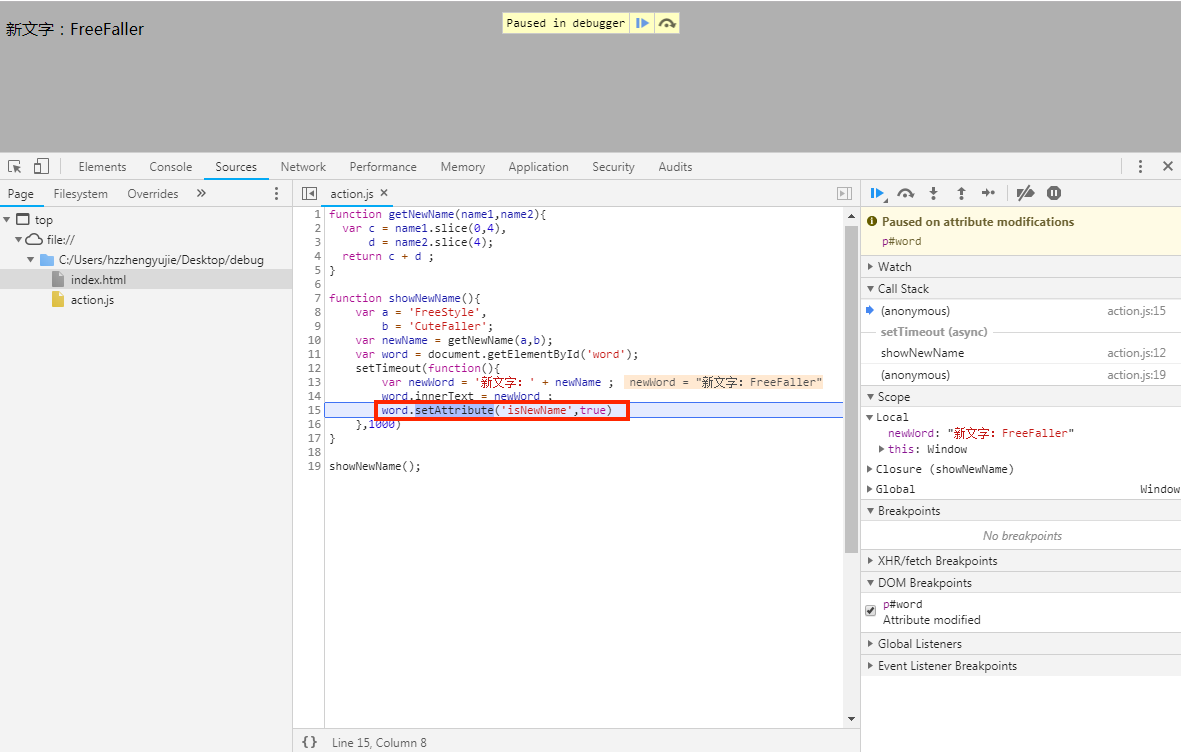Image resolution: width=1181 pixels, height=752 pixels.
Task: Expand Event Listener Breakpoints section
Action: [x=946, y=666]
